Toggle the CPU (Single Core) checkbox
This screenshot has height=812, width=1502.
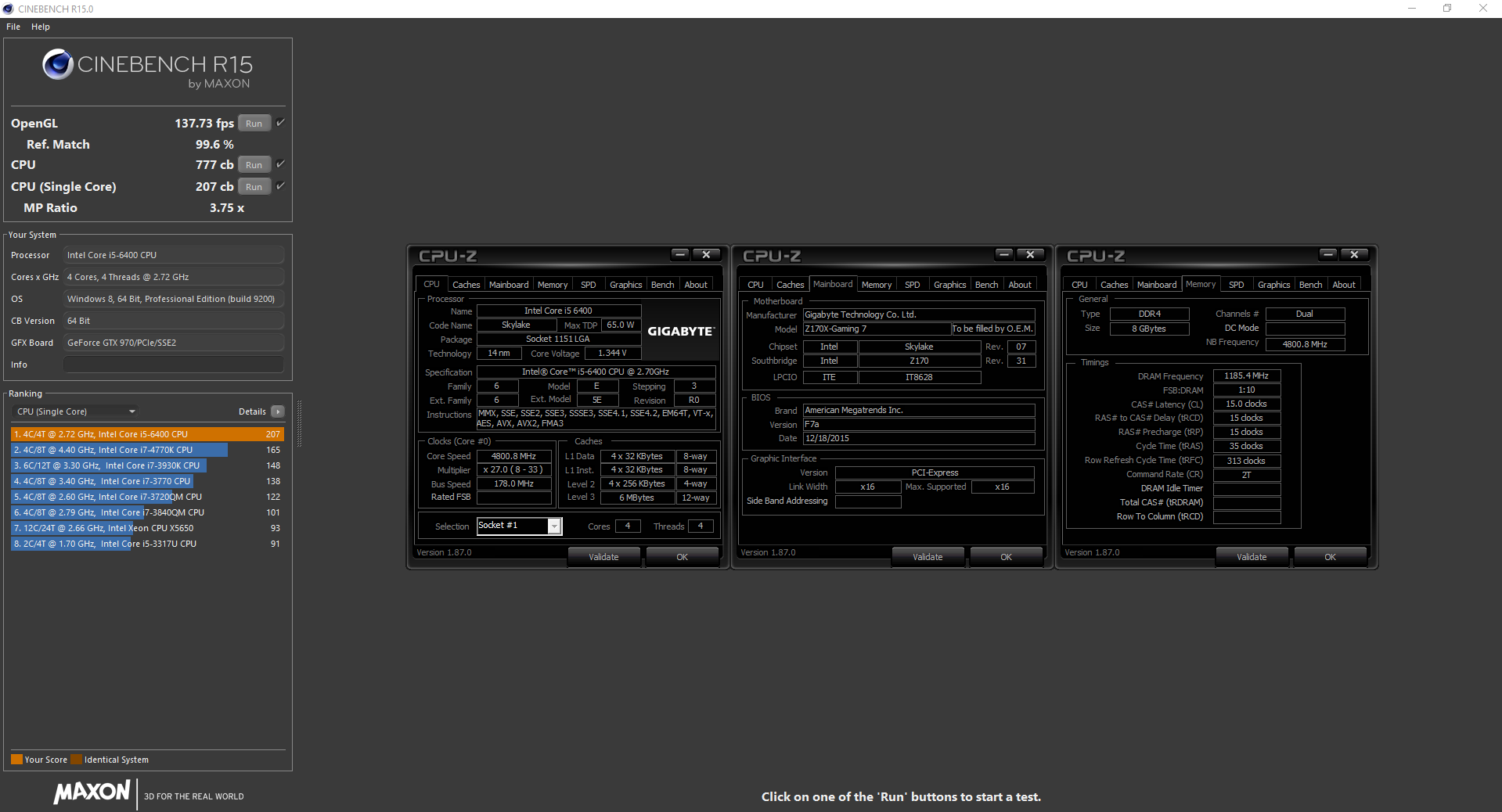280,186
